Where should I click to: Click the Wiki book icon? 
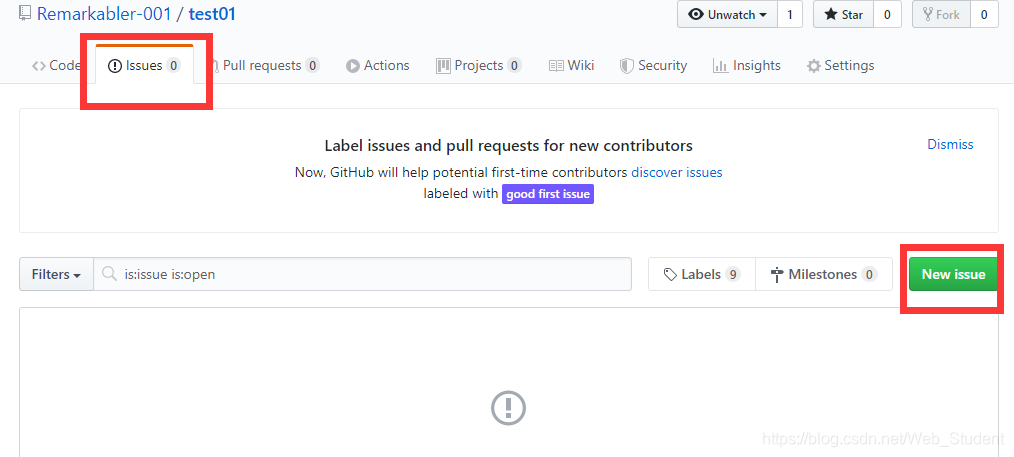click(x=556, y=66)
